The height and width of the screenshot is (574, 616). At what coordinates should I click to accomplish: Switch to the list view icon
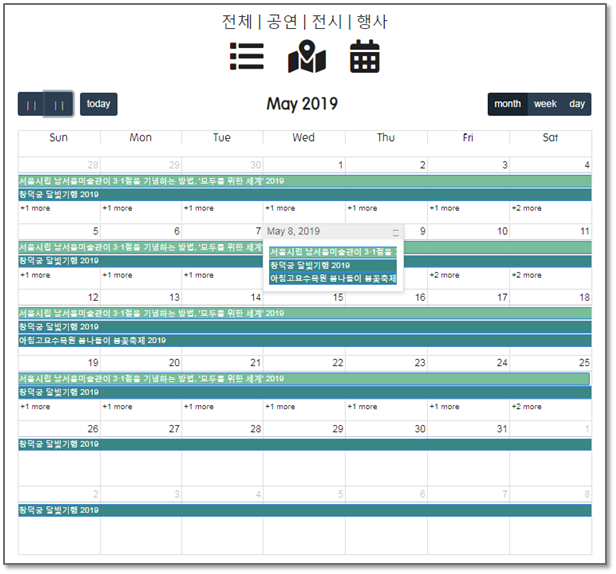247,56
